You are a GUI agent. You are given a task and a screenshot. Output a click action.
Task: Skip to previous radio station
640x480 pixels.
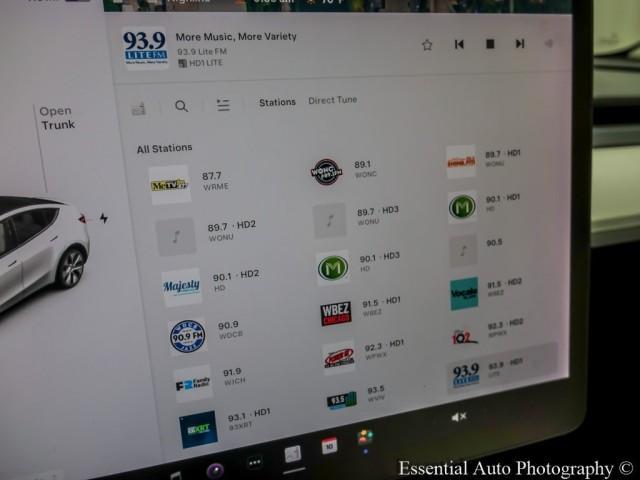(459, 44)
